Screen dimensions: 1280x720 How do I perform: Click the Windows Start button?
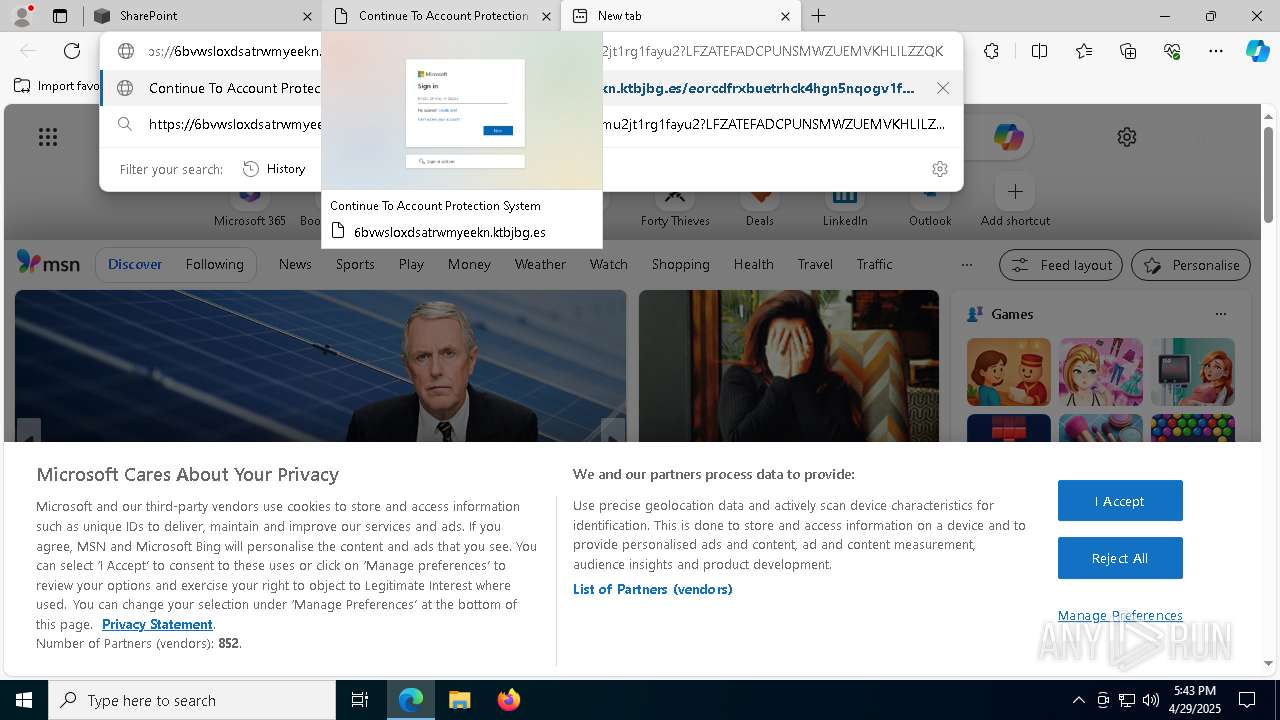coord(23,700)
